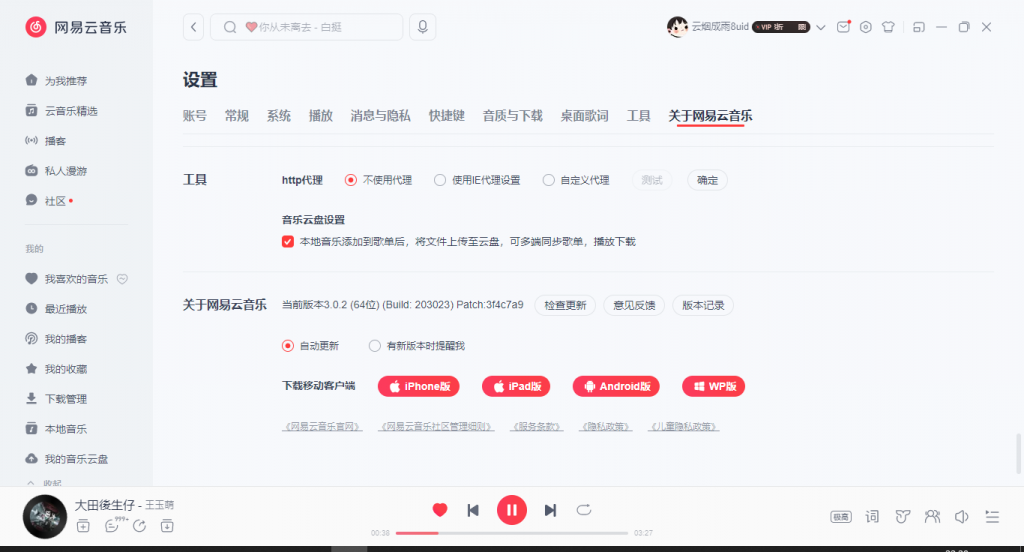Select 使用IE代理设置 radio option

[440, 180]
